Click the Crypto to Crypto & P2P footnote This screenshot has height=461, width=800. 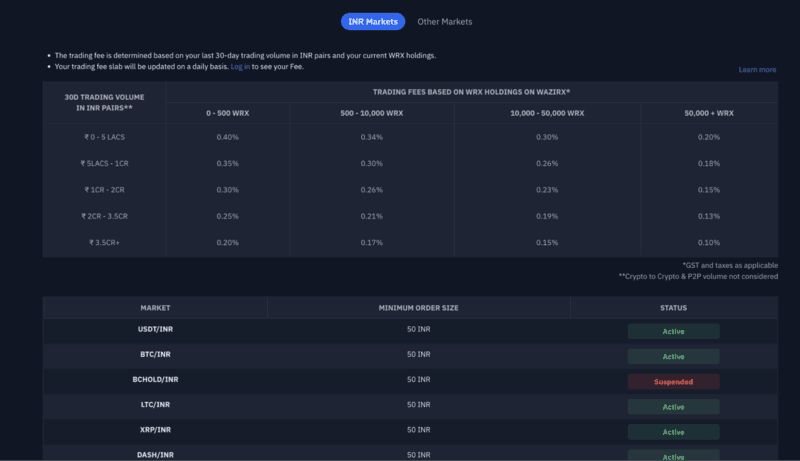click(x=698, y=276)
